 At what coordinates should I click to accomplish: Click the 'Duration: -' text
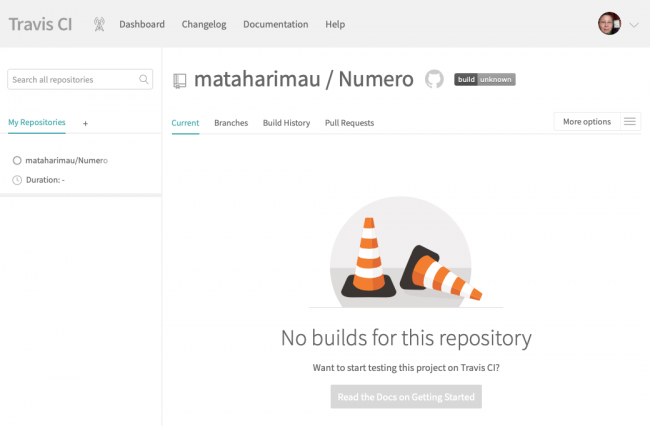(45, 180)
